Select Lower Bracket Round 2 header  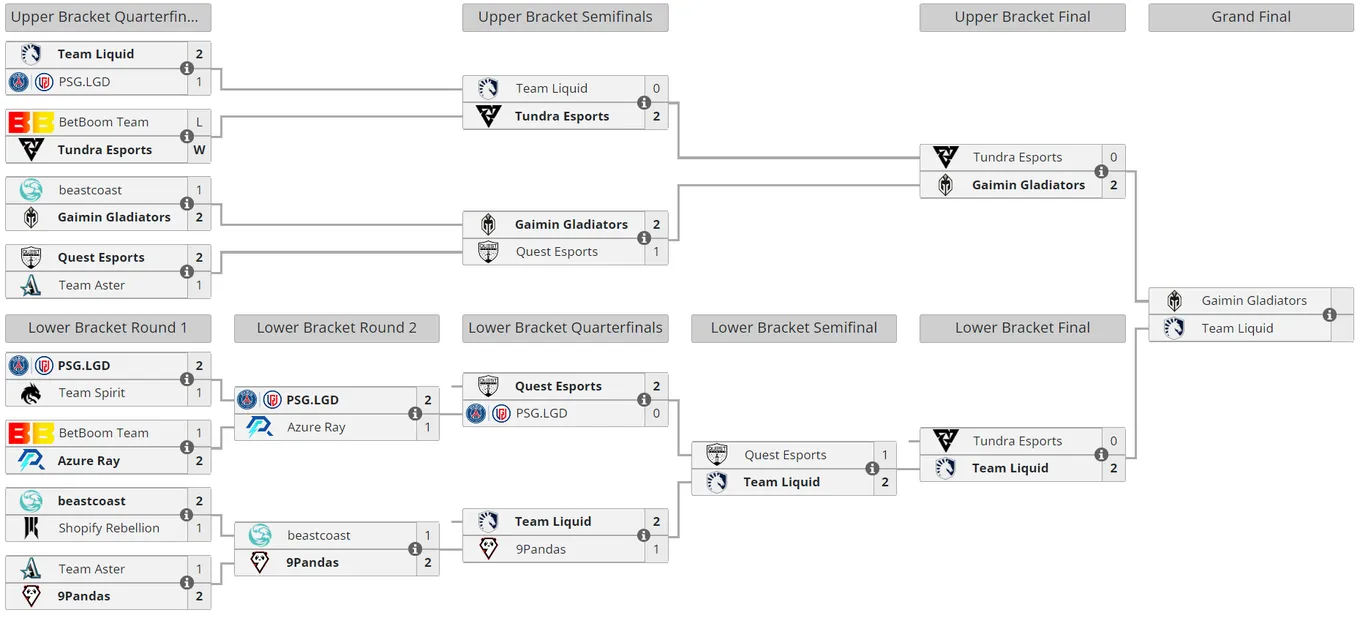click(337, 328)
